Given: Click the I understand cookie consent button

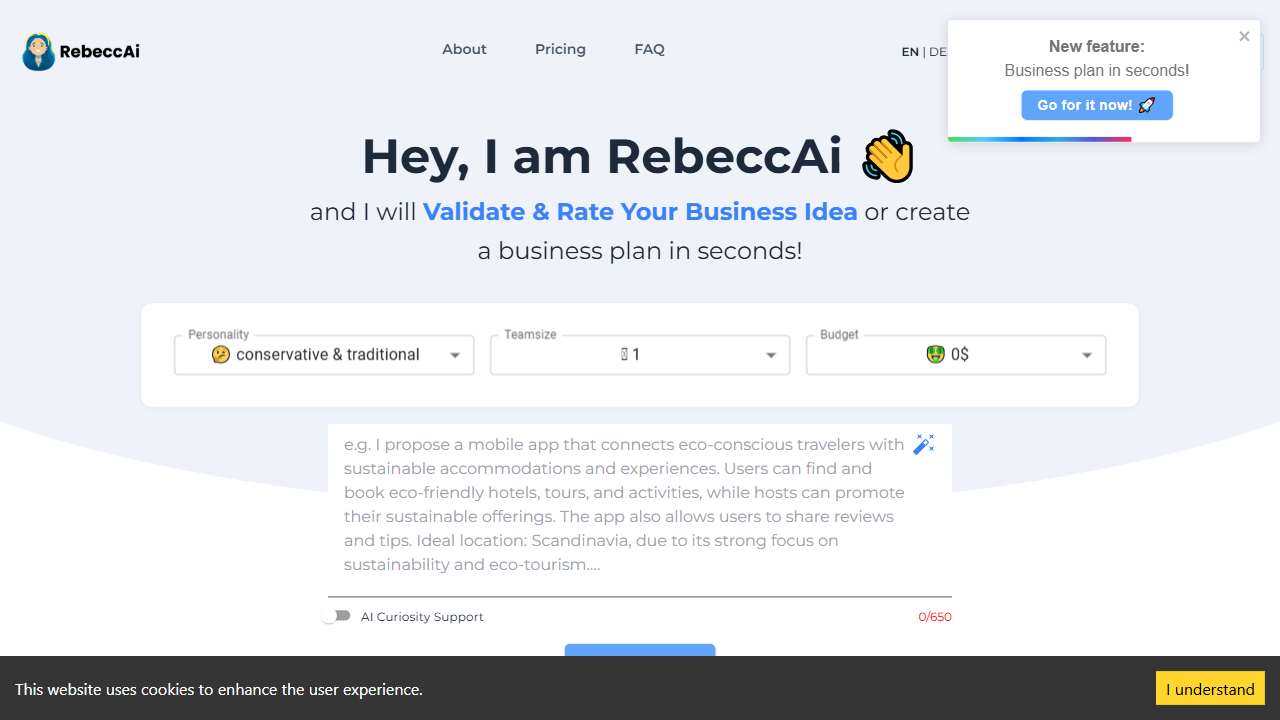Looking at the screenshot, I should (1210, 688).
